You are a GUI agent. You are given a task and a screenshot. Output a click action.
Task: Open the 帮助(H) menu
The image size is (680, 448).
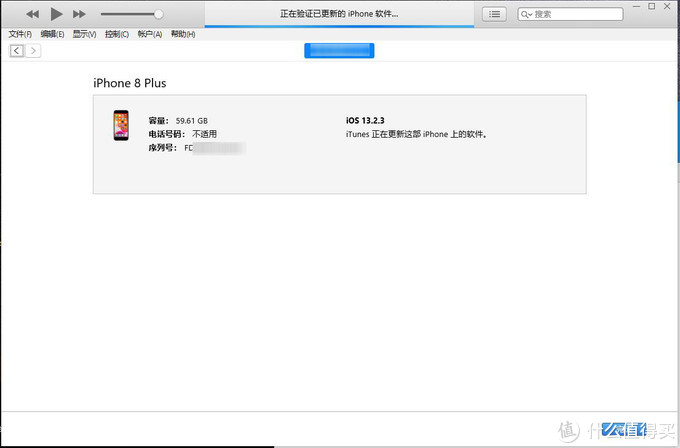(x=183, y=34)
